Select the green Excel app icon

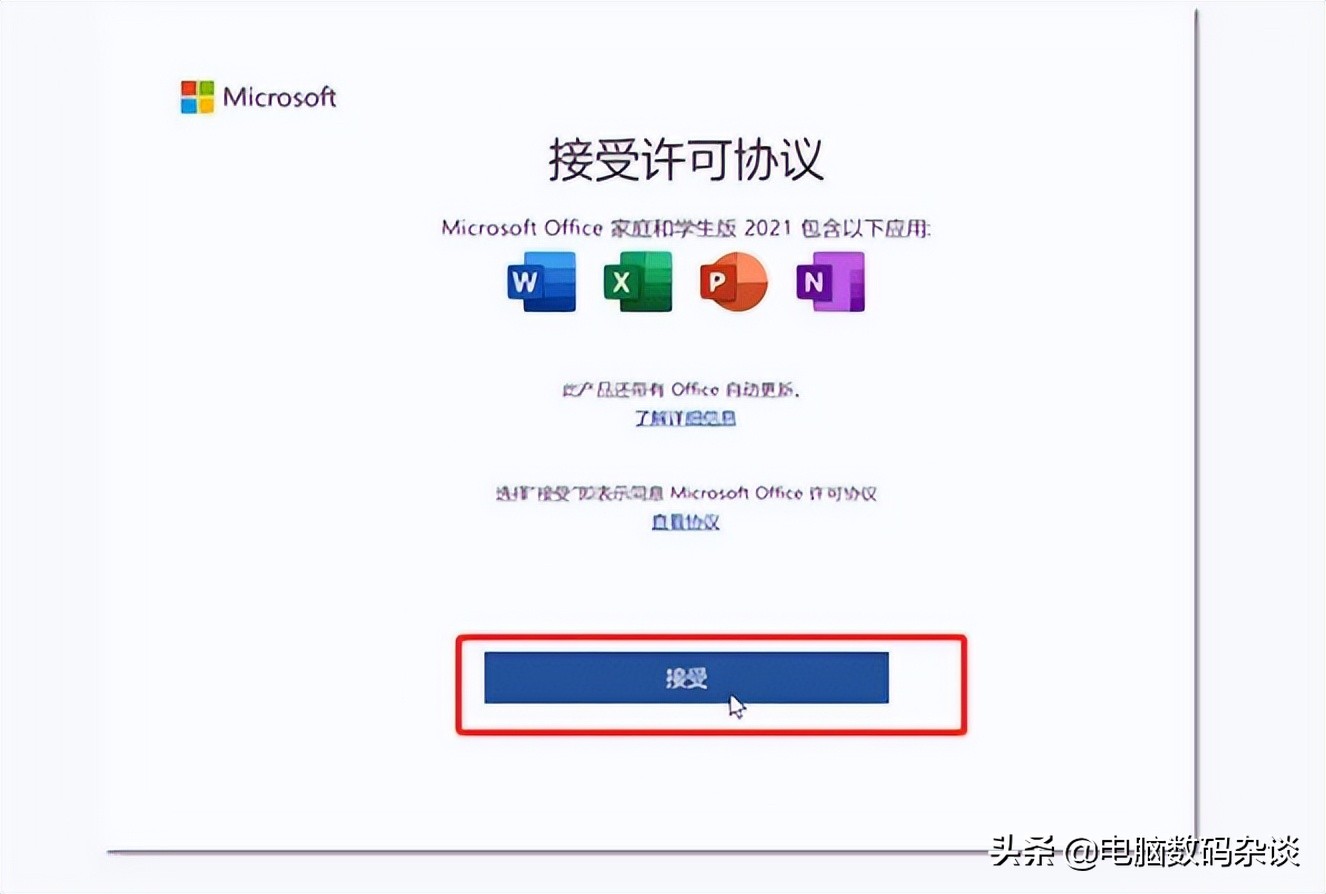638,282
